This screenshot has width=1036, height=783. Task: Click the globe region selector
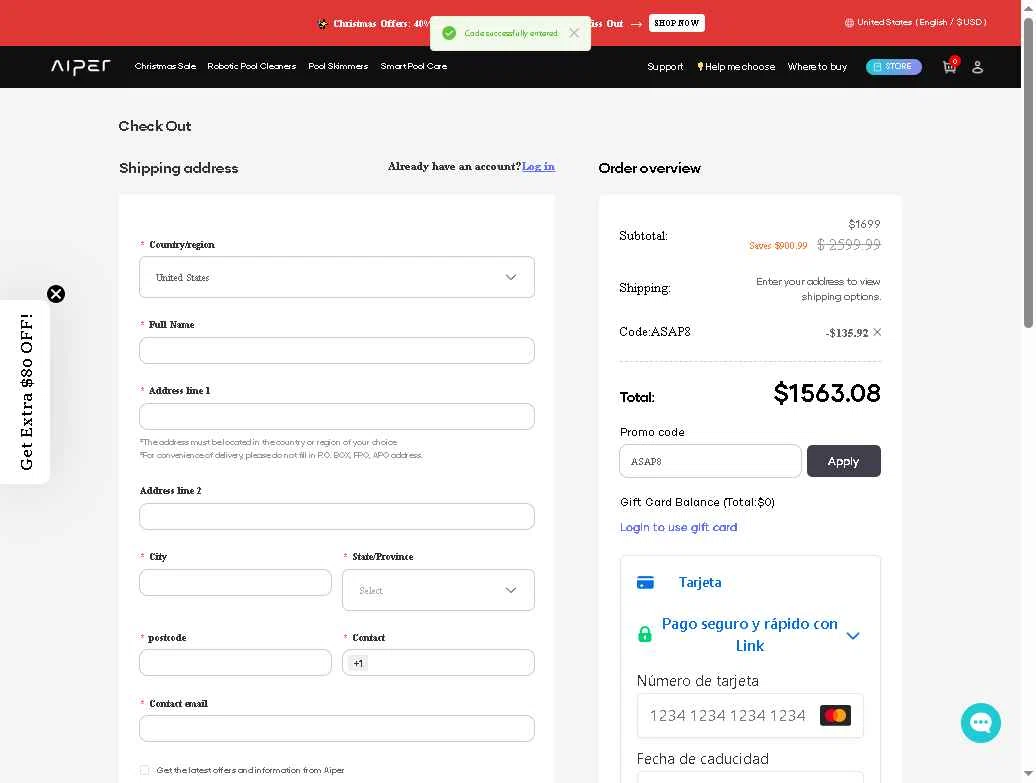coord(915,22)
